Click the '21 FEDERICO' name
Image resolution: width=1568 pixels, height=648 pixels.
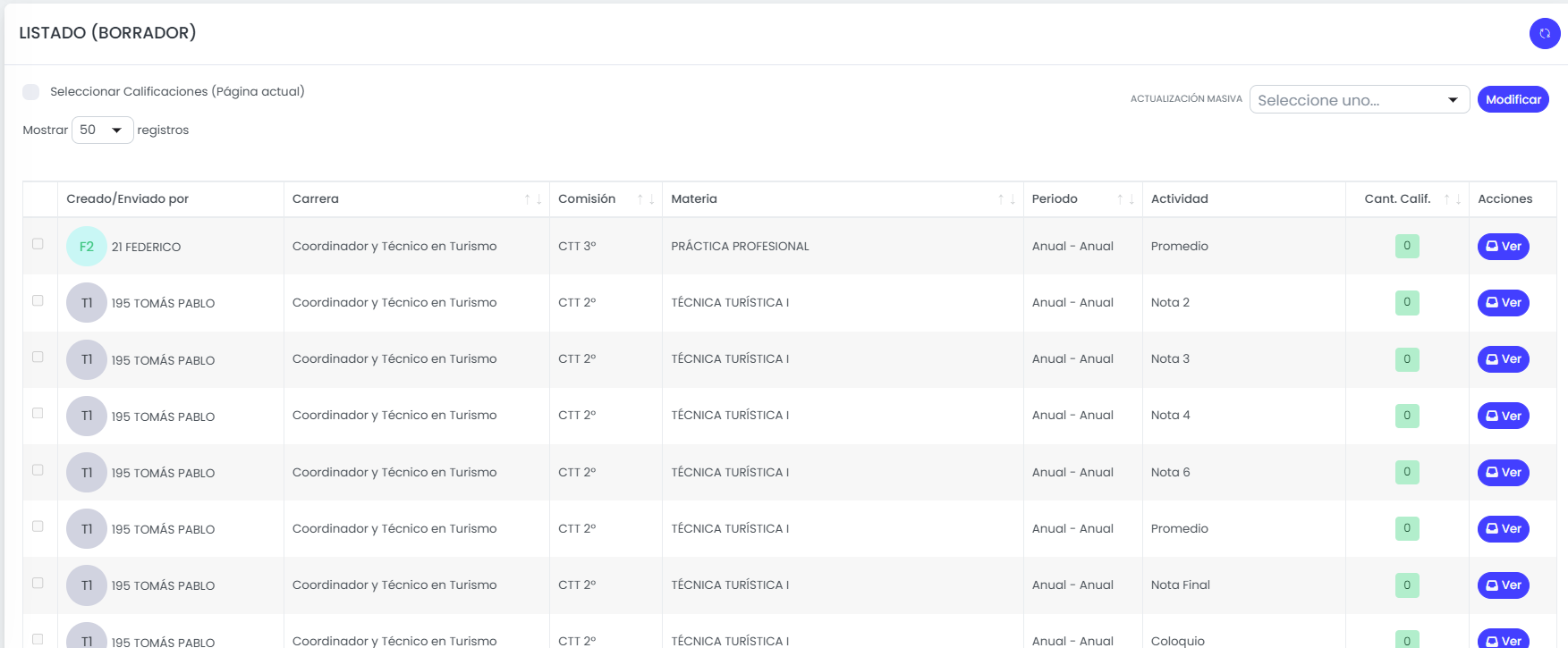tap(146, 248)
